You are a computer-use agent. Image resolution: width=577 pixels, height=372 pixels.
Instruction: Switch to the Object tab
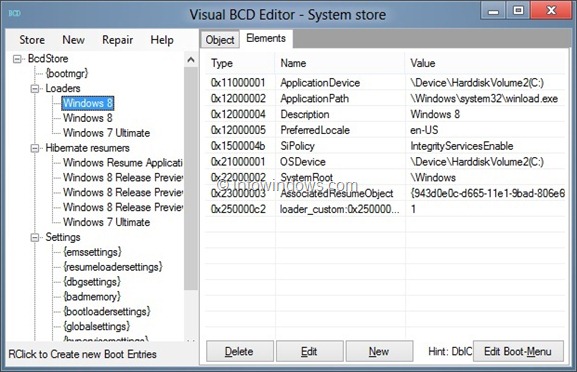[x=220, y=39]
